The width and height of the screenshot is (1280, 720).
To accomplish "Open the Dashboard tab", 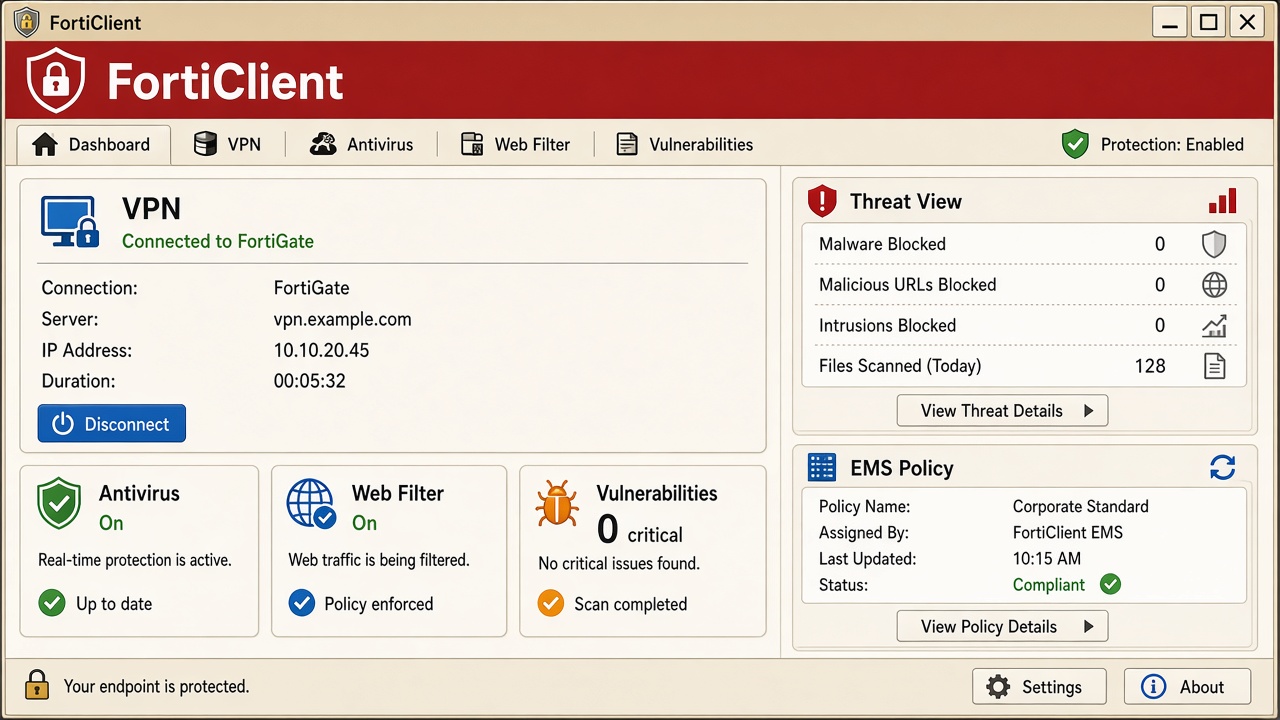I will [94, 145].
